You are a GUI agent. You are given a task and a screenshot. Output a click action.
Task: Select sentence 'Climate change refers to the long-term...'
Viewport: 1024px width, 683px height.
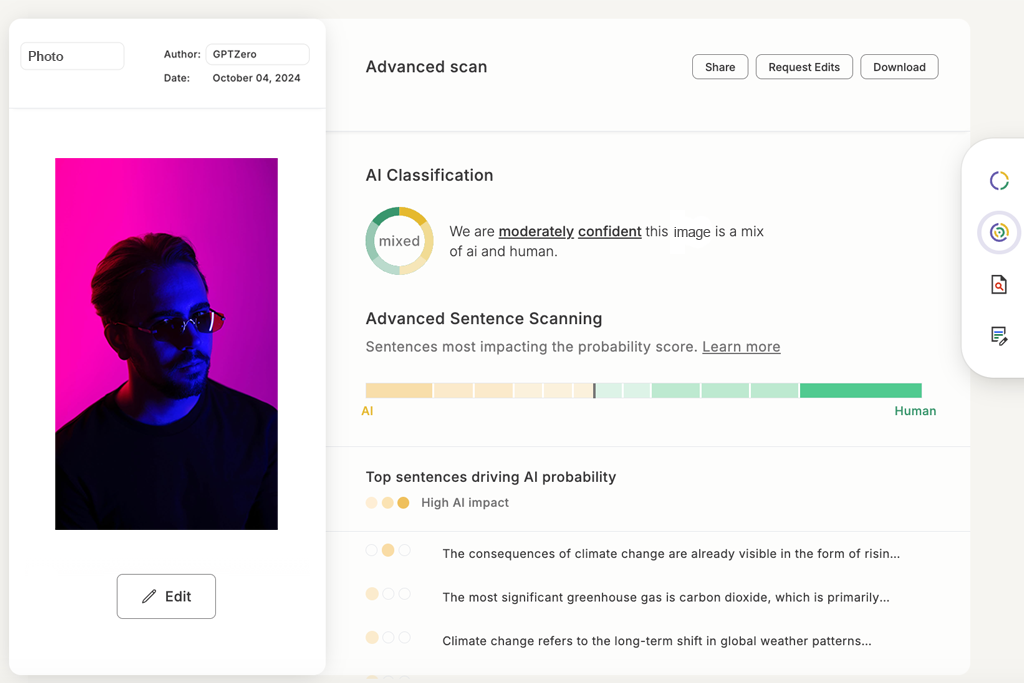click(x=656, y=641)
